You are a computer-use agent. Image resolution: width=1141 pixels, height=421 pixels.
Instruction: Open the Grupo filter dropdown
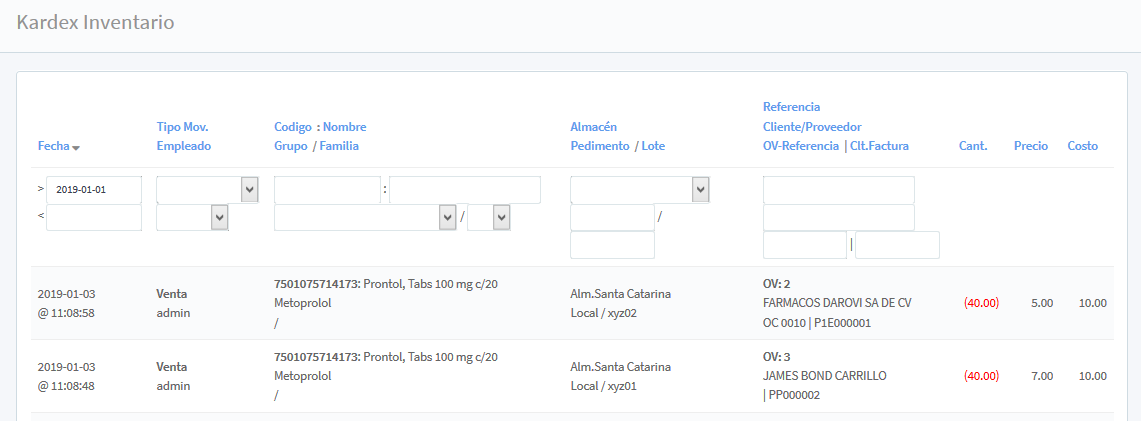[365, 217]
